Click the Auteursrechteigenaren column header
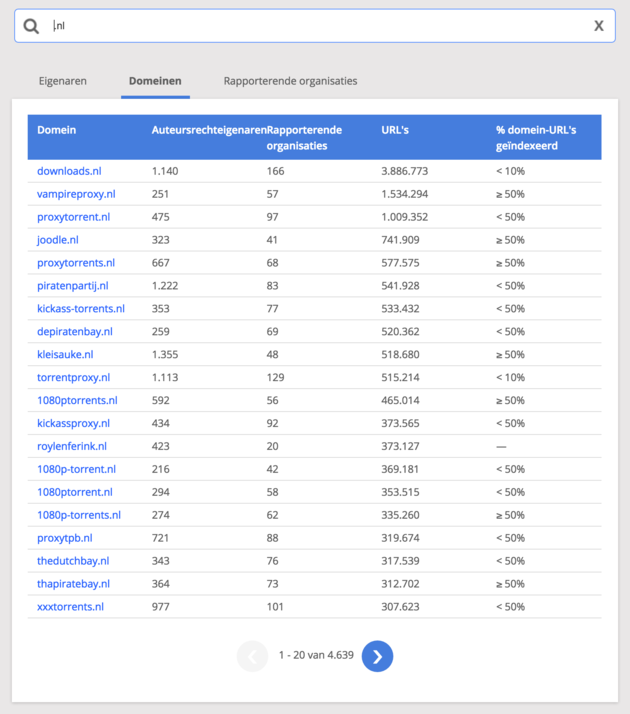 click(x=209, y=130)
